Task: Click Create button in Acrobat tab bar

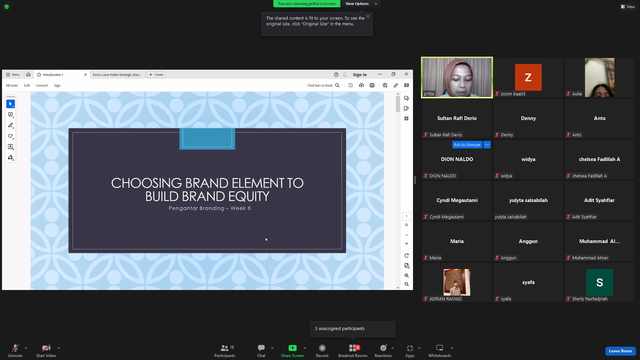Action: click(x=156, y=75)
